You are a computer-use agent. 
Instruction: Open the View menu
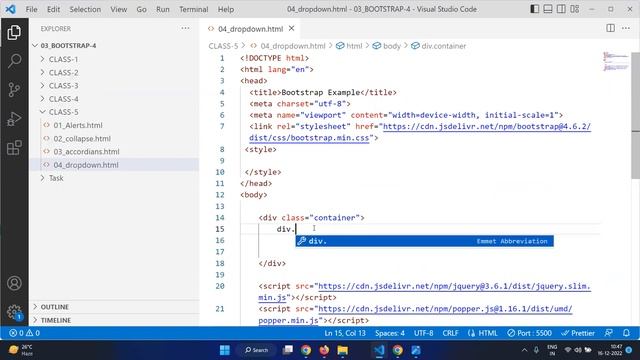coord(118,9)
